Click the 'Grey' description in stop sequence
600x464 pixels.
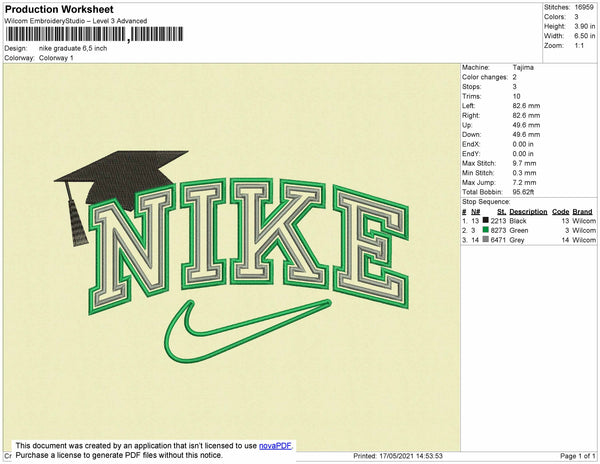[517, 240]
